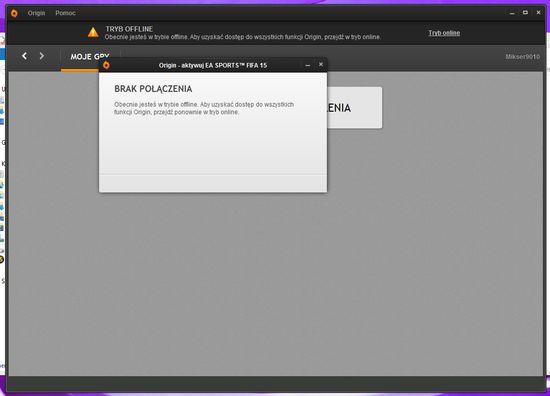This screenshot has height=396, width=550.
Task: Switch to the MOJE GRY tab
Action: (90, 57)
